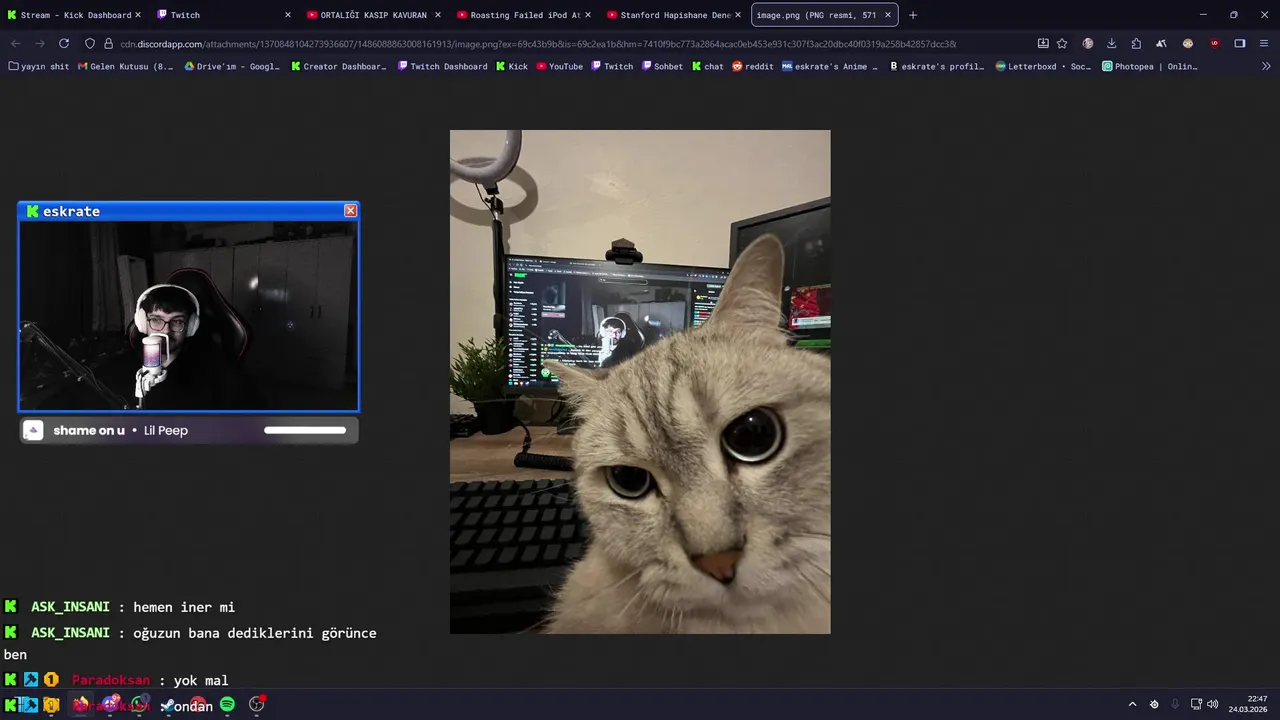The width and height of the screenshot is (1280, 720).
Task: Open OBS Studio from the taskbar
Action: pyautogui.click(x=257, y=705)
